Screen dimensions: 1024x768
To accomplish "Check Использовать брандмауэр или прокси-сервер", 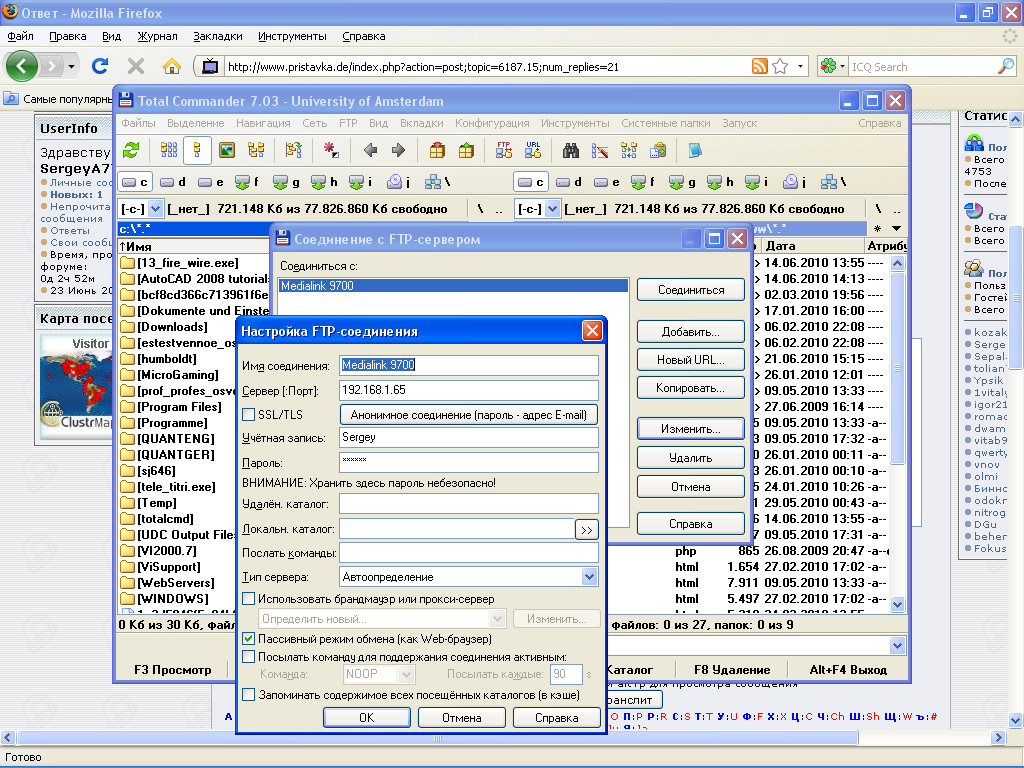I will tap(249, 599).
